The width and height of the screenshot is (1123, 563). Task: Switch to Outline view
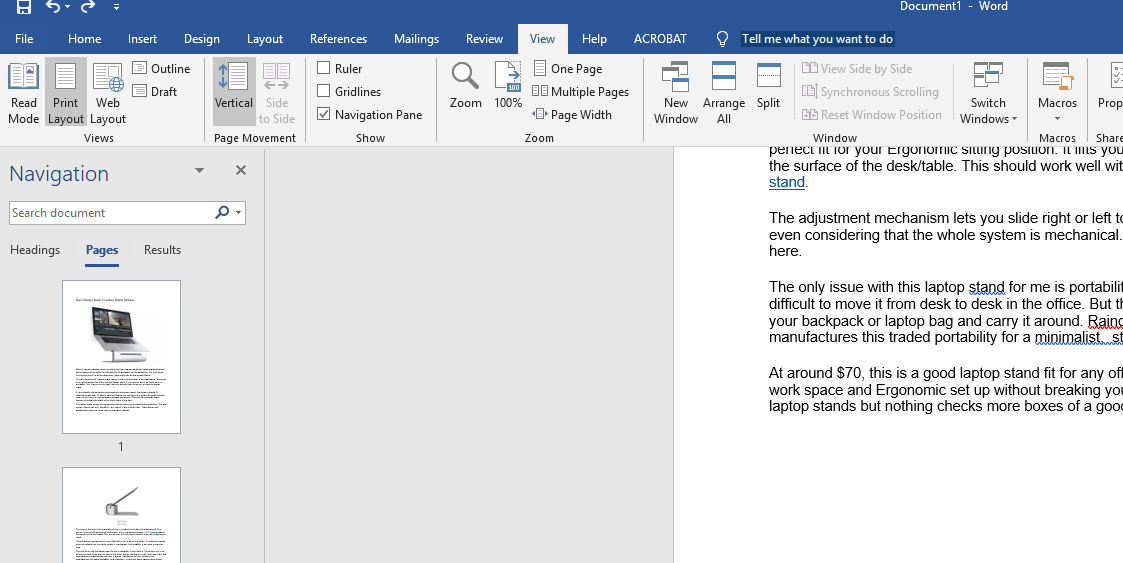pyautogui.click(x=162, y=69)
